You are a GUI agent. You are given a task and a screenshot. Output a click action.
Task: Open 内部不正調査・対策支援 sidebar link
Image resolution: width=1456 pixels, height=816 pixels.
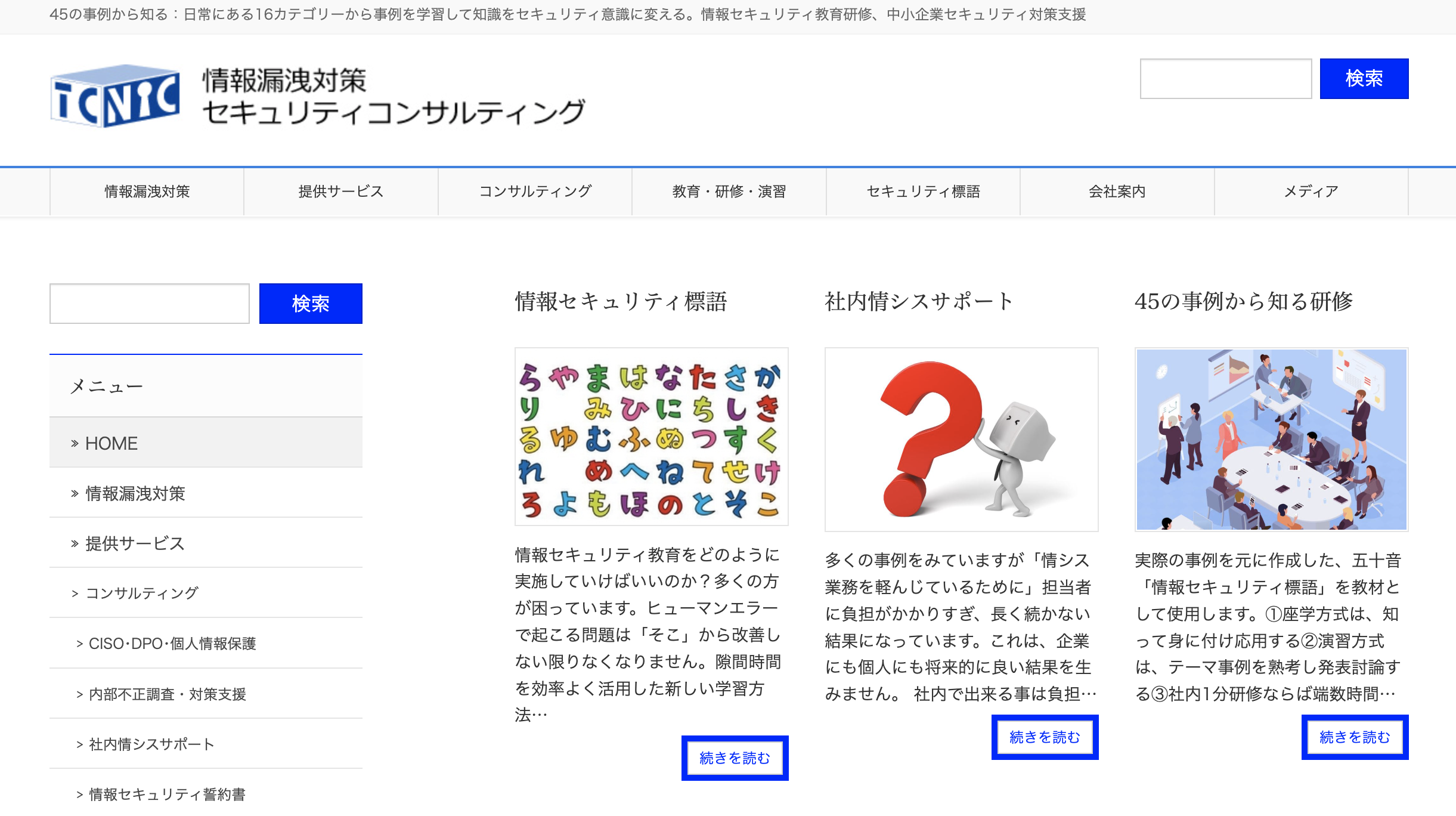pyautogui.click(x=167, y=694)
